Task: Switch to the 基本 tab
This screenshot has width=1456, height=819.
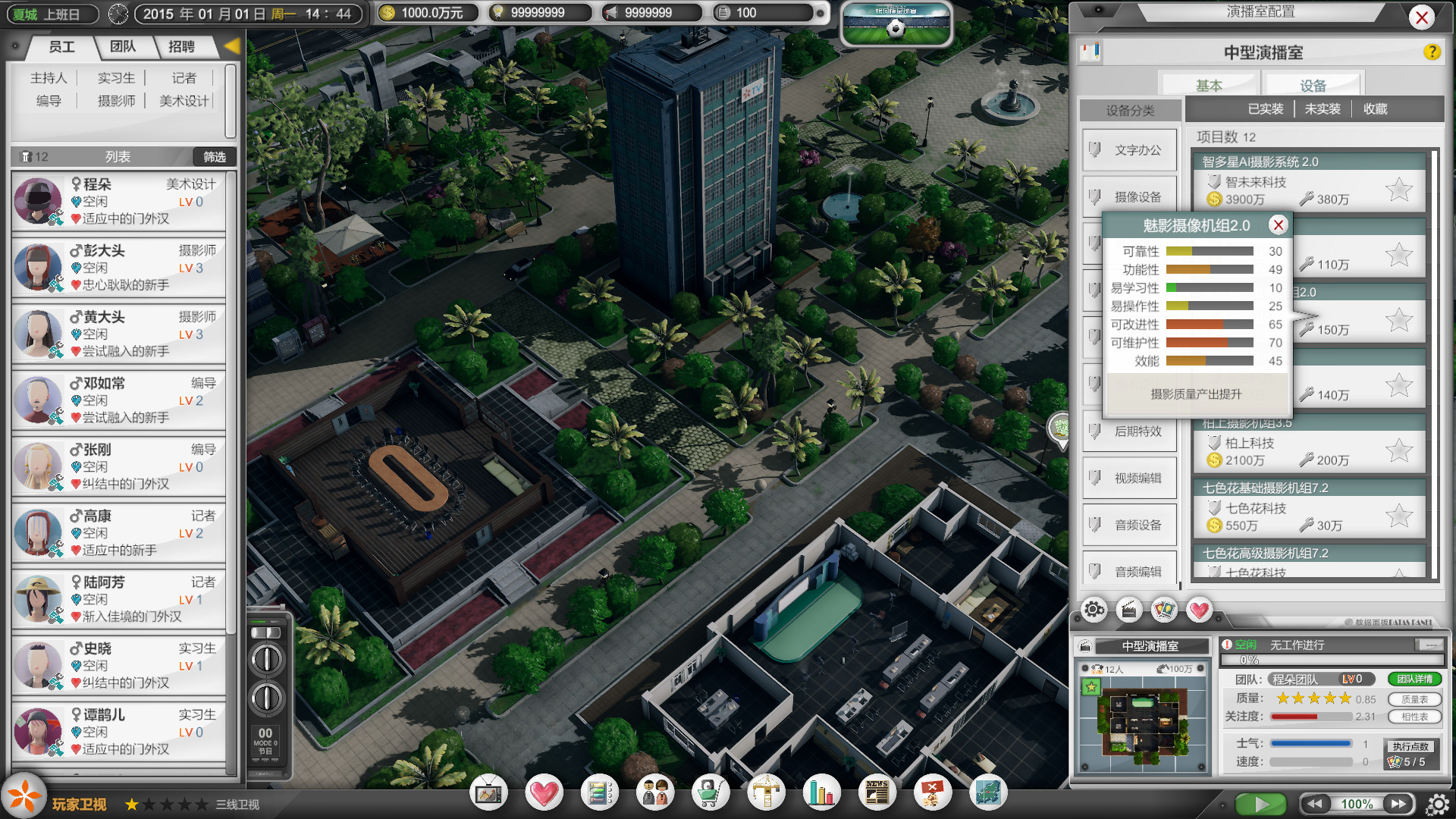Action: point(1209,86)
